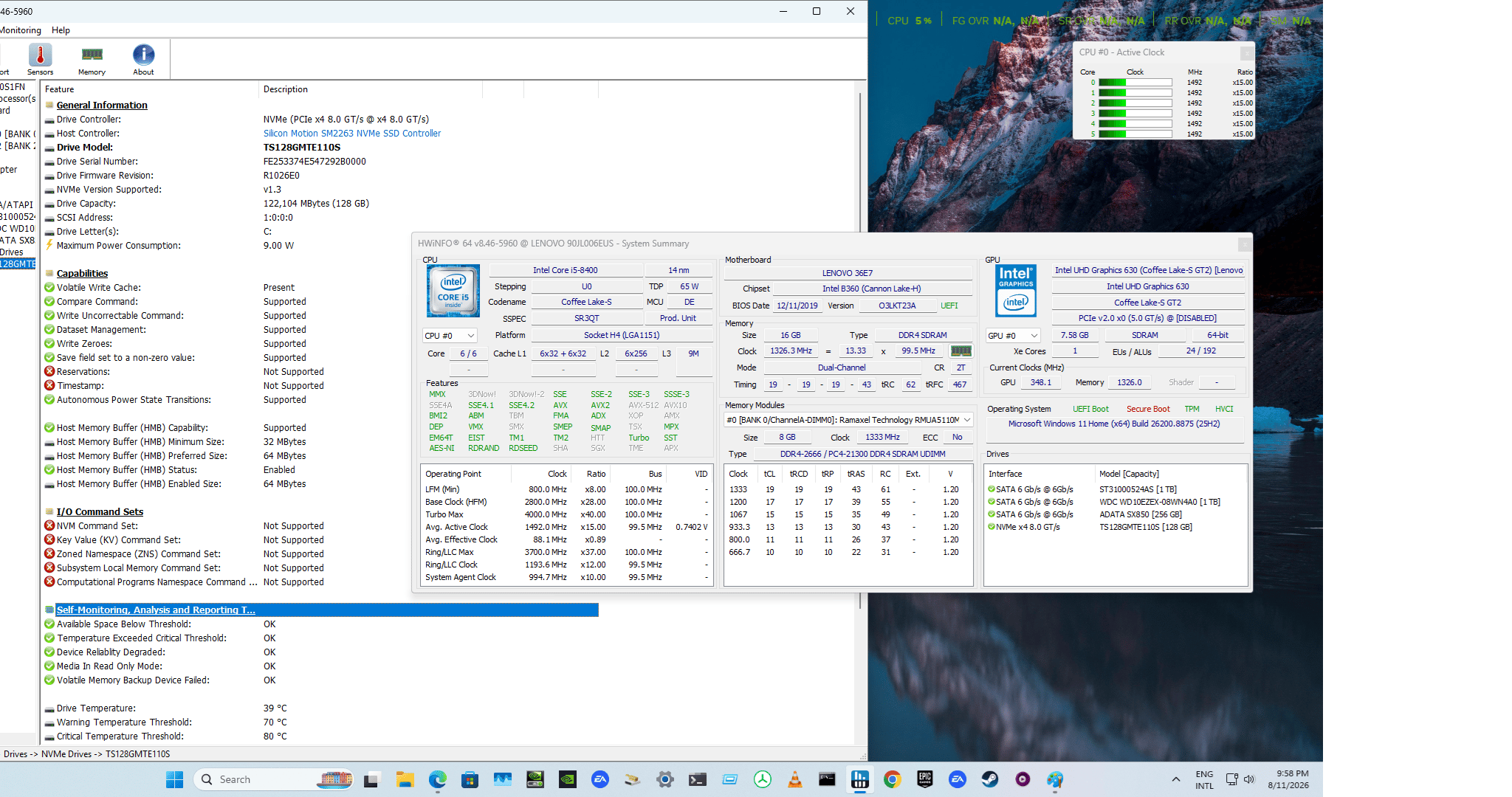
Task: Click the Intel Core i5-8400 CPU name field
Action: click(x=566, y=271)
